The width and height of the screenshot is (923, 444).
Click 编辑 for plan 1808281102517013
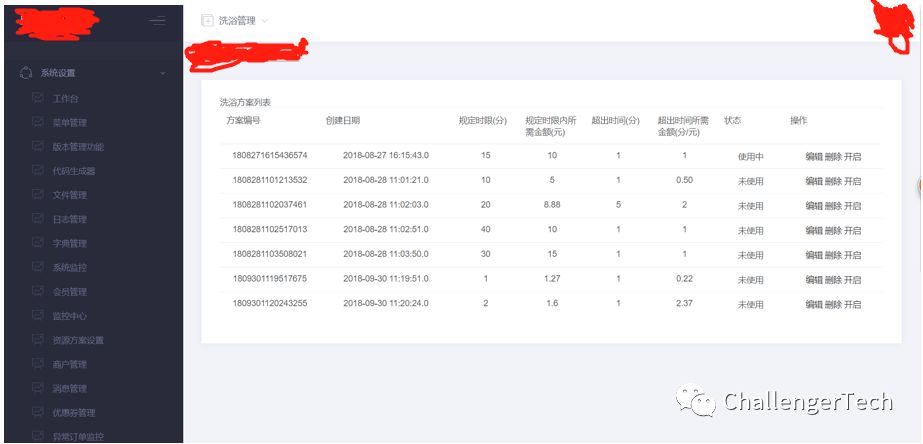point(814,230)
